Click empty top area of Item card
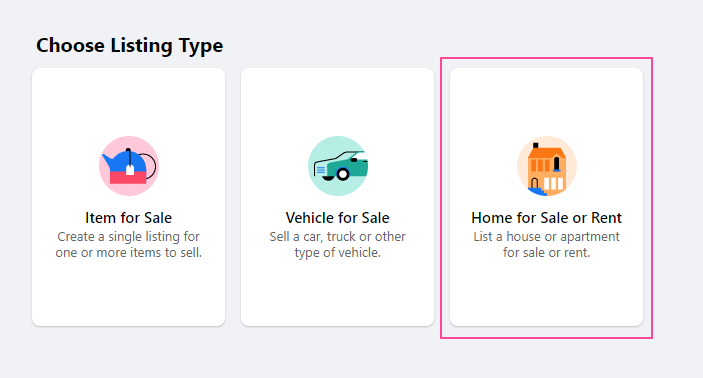Image resolution: width=703 pixels, height=378 pixels. click(x=129, y=101)
